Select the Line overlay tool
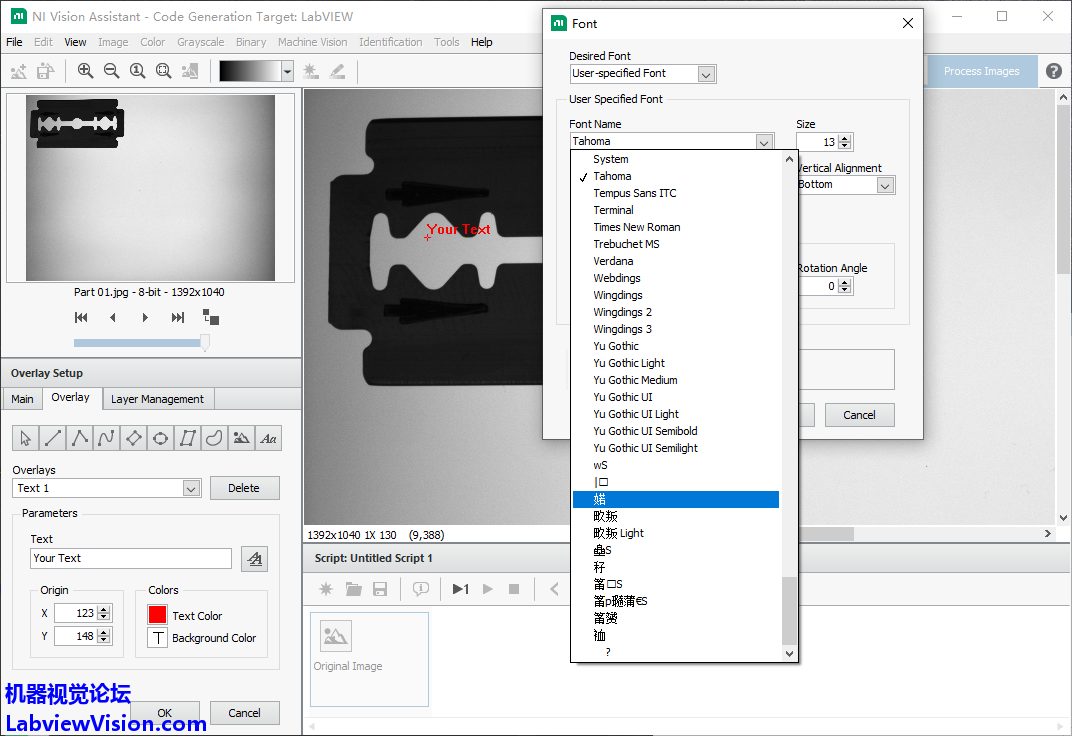This screenshot has width=1072, height=736. click(52, 438)
